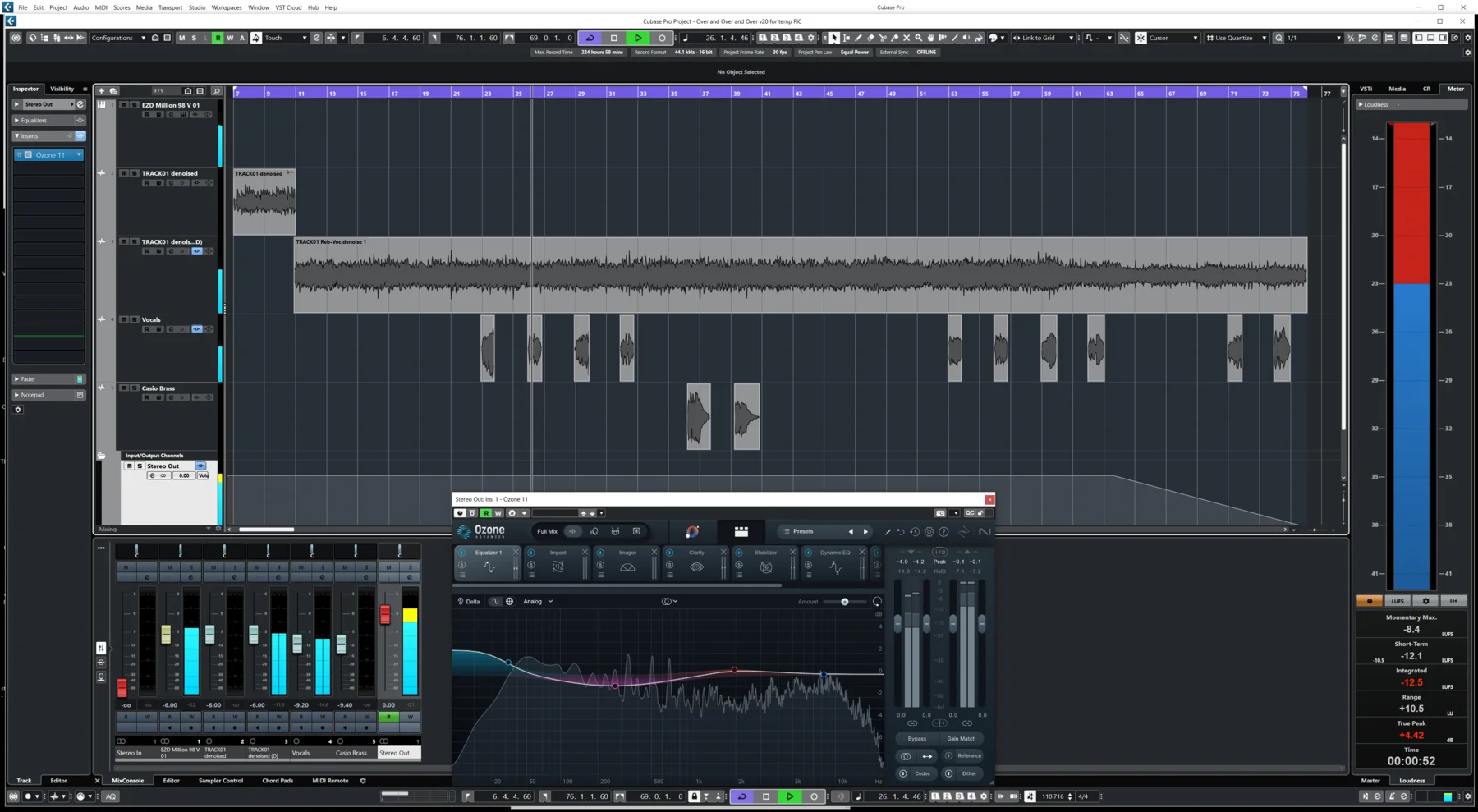Click the Stop button in top transport

click(613, 38)
